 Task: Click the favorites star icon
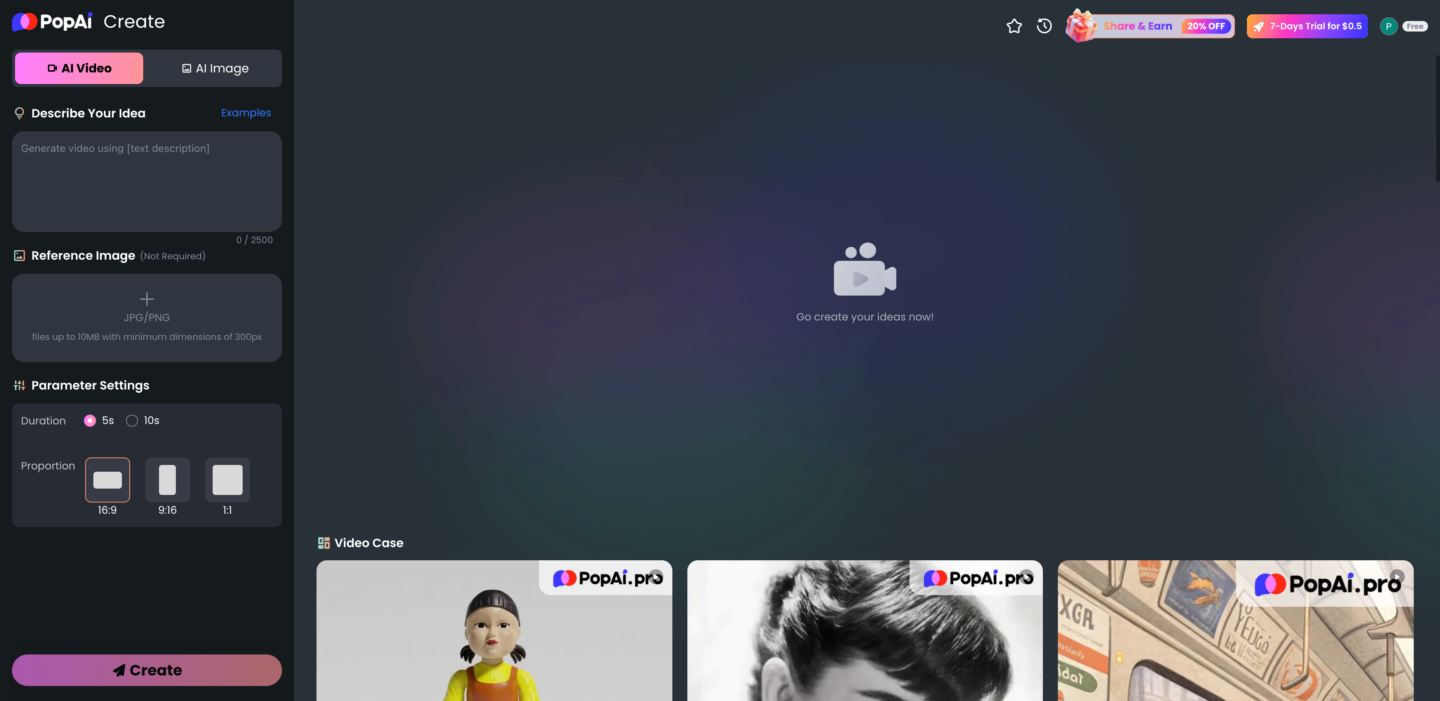(1014, 26)
